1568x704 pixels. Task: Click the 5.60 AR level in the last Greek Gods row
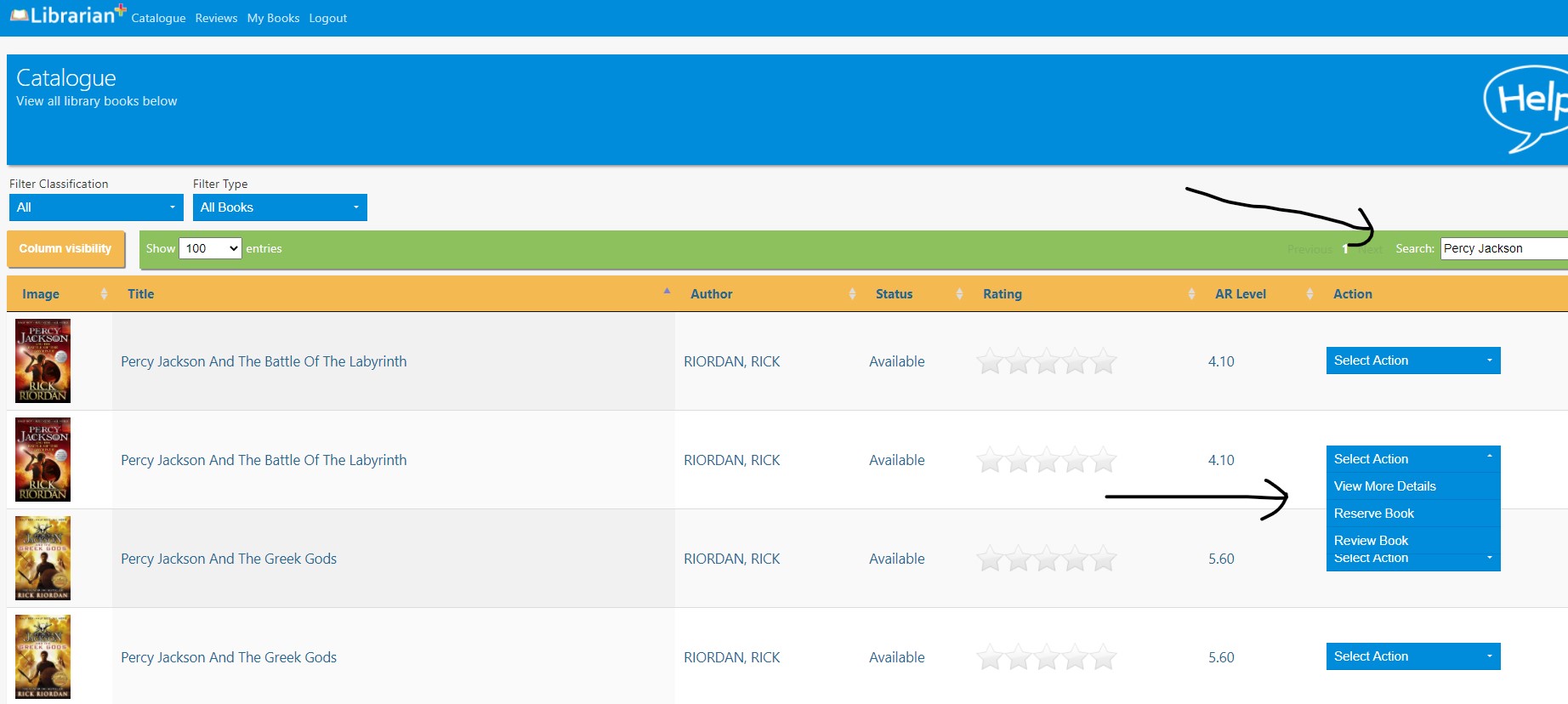click(x=1221, y=657)
